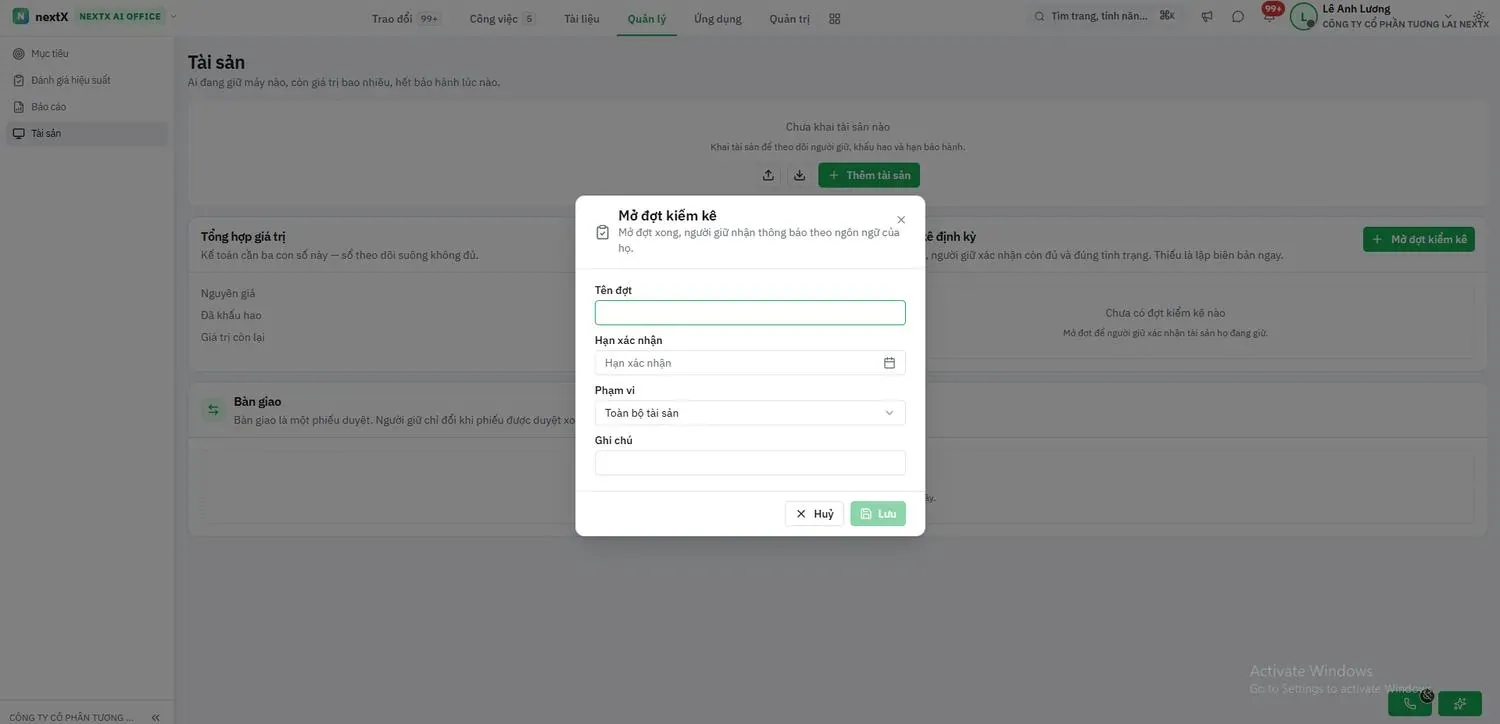
Task: Expand the Phạm vi dropdown
Action: pos(750,413)
